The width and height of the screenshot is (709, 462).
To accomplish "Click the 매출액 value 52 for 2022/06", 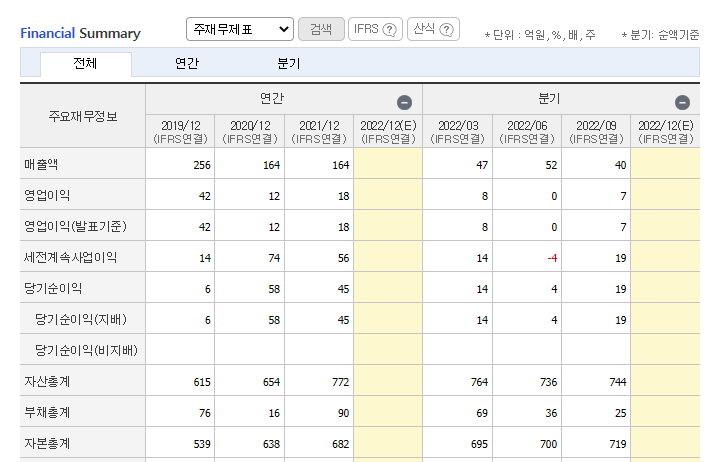I will coord(551,165).
